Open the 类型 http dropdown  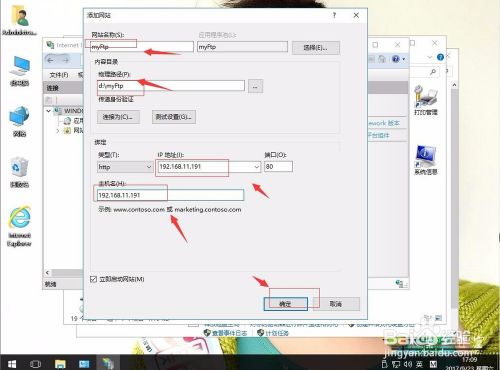point(125,167)
